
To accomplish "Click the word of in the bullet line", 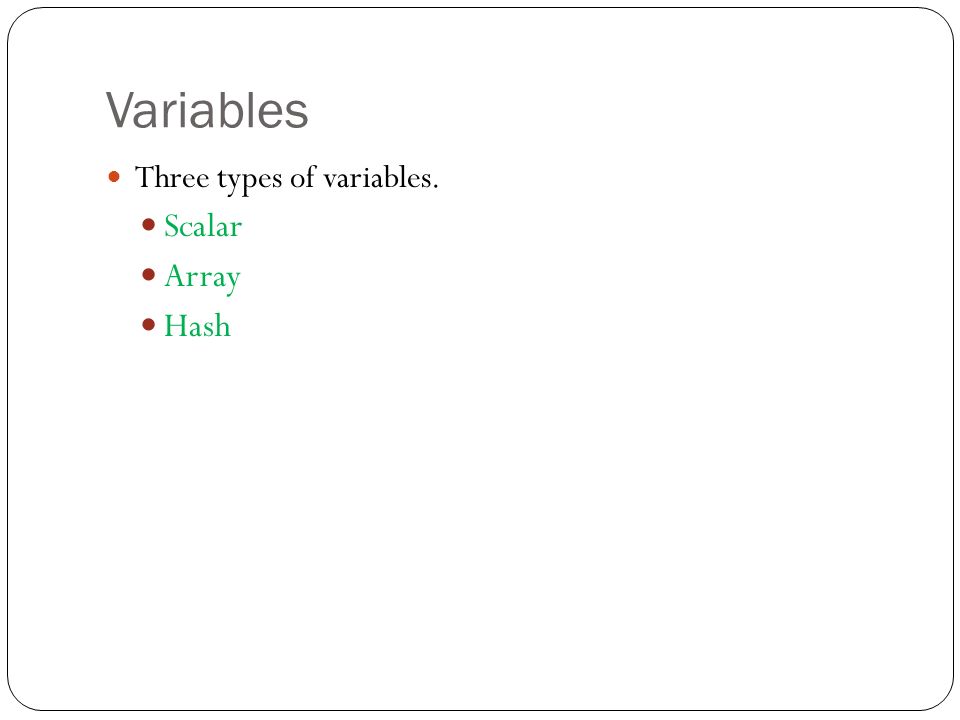I will pyautogui.click(x=302, y=177).
